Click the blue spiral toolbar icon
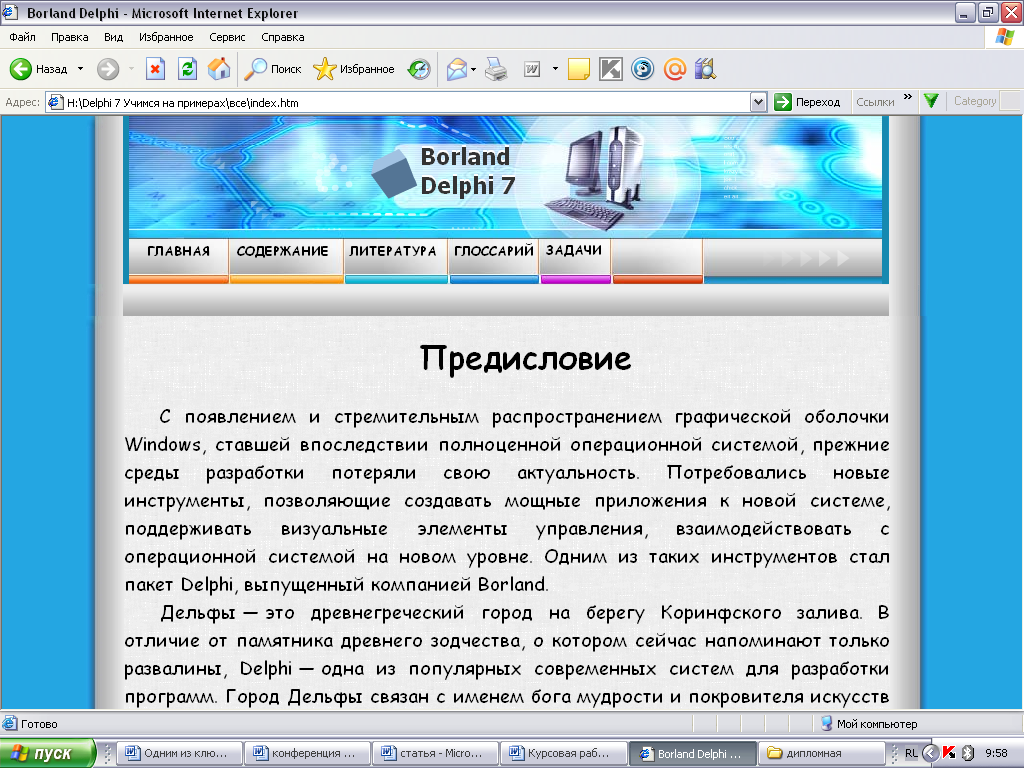The image size is (1024, 768). click(x=643, y=69)
